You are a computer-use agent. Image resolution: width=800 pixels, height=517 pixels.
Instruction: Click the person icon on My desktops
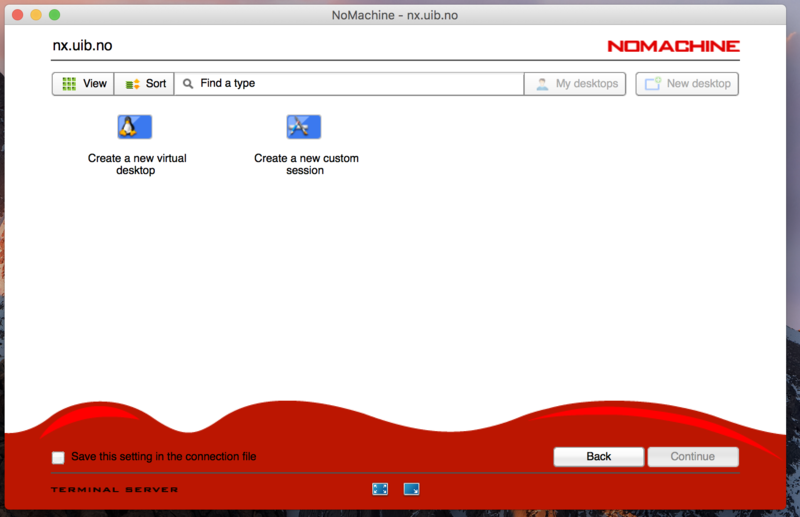coord(542,84)
